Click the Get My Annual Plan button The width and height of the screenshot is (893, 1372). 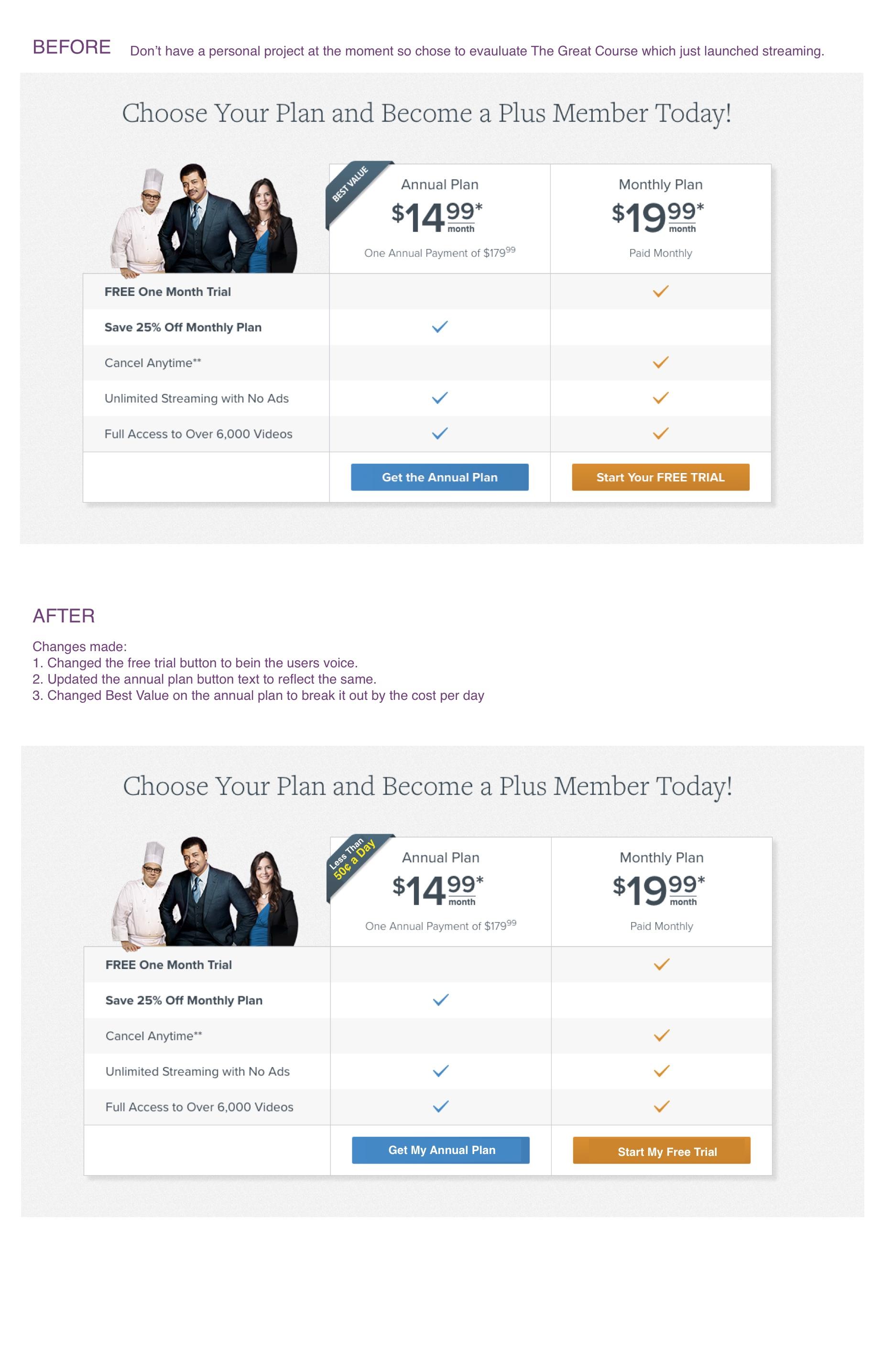click(x=440, y=1150)
